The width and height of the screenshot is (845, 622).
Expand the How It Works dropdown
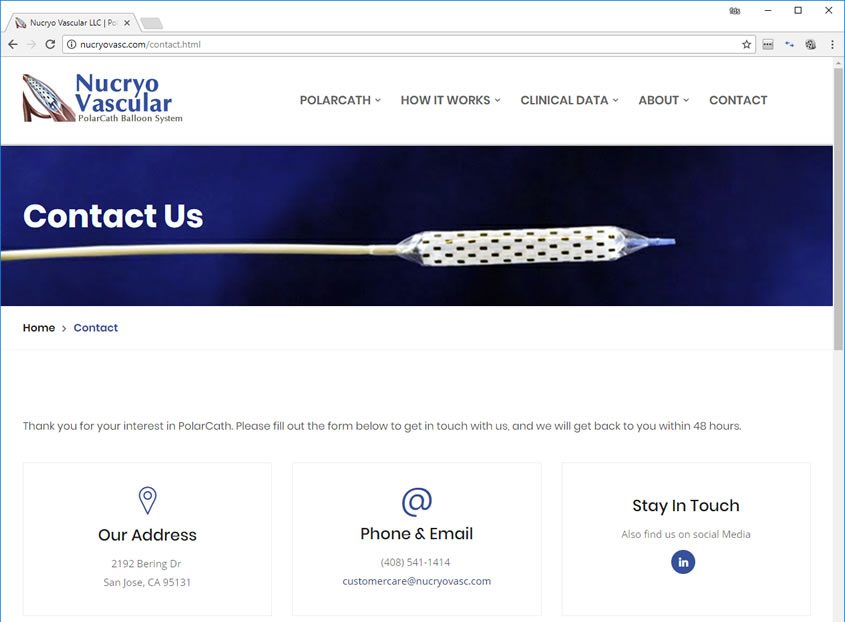[451, 100]
